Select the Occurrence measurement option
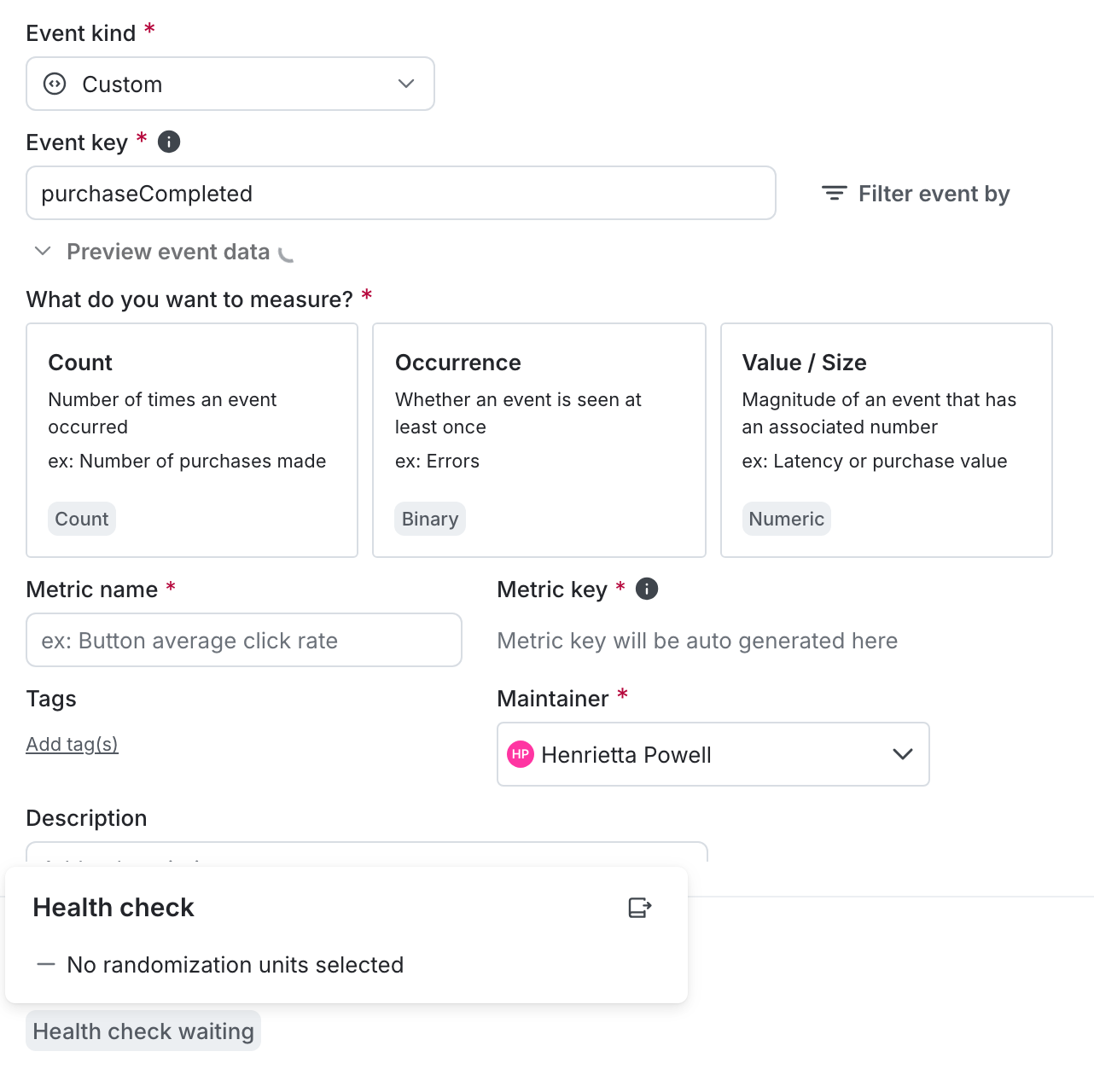The width and height of the screenshot is (1094, 1092). point(538,440)
